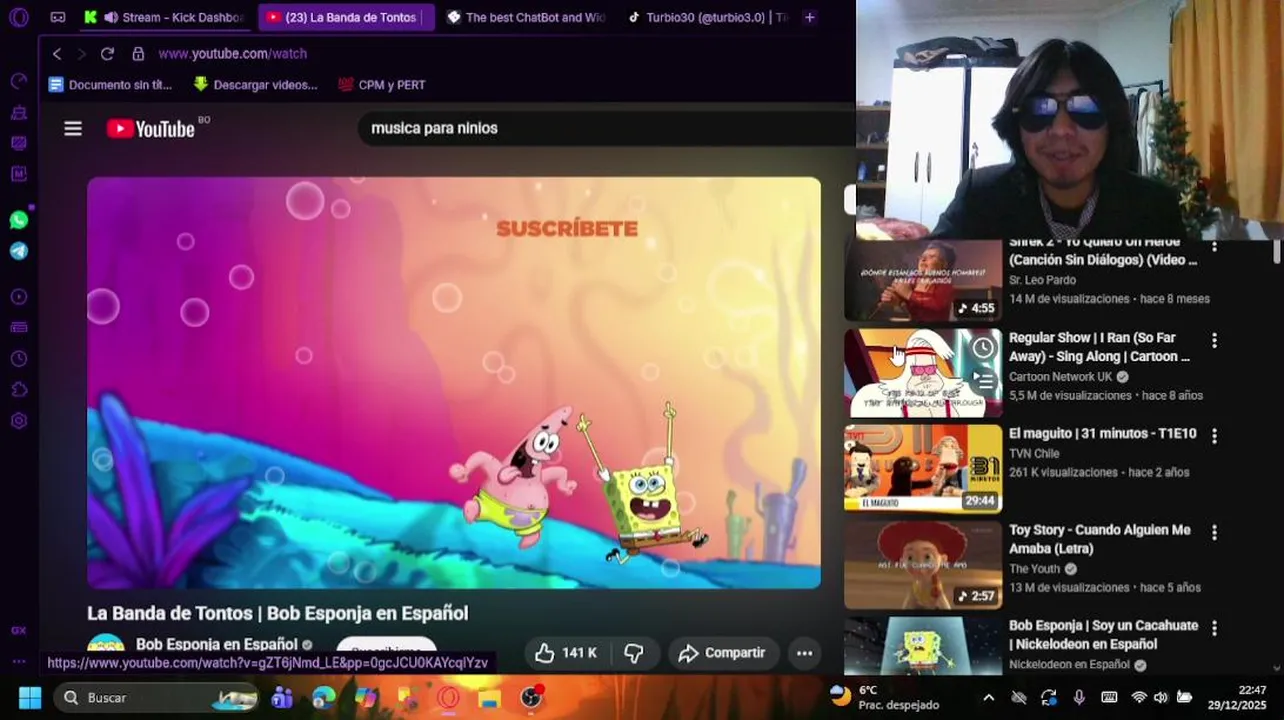Open Bob Esponja en Español channel name
The image size is (1284, 720).
pos(217,645)
